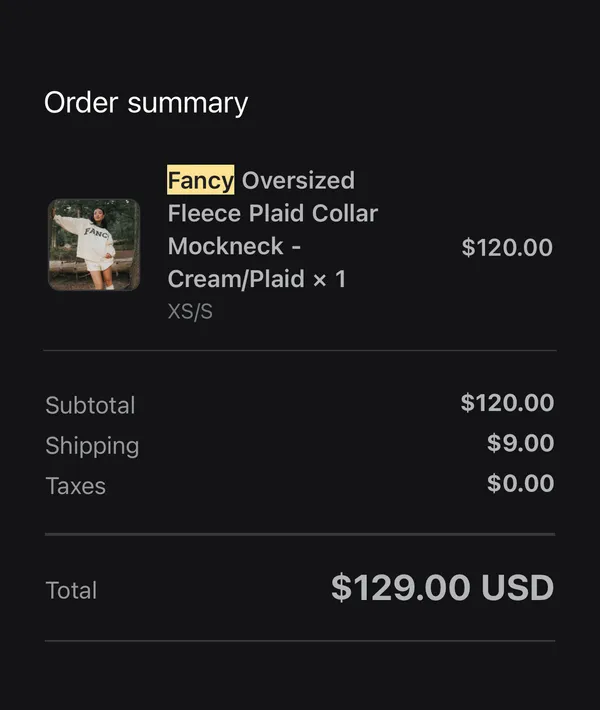
Task: Click the highlighted word Fancy
Action: pyautogui.click(x=201, y=180)
